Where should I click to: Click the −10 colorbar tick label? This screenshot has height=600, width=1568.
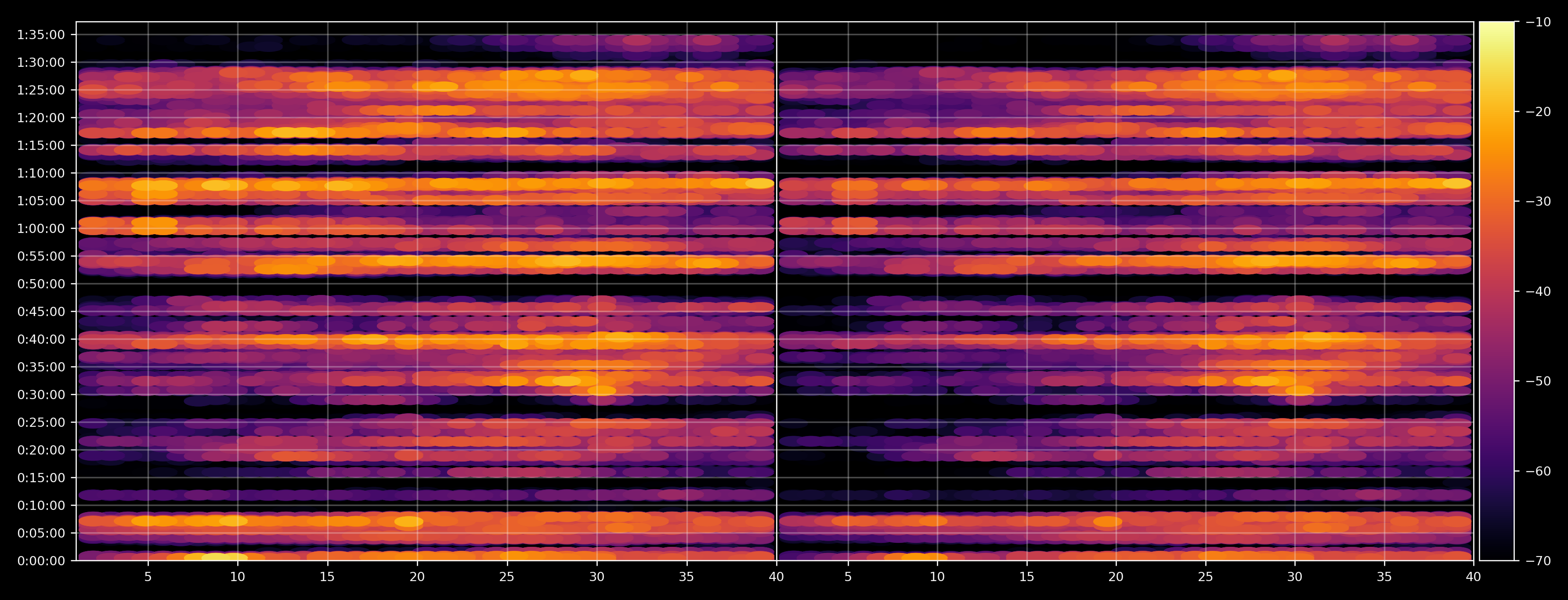tap(1539, 22)
